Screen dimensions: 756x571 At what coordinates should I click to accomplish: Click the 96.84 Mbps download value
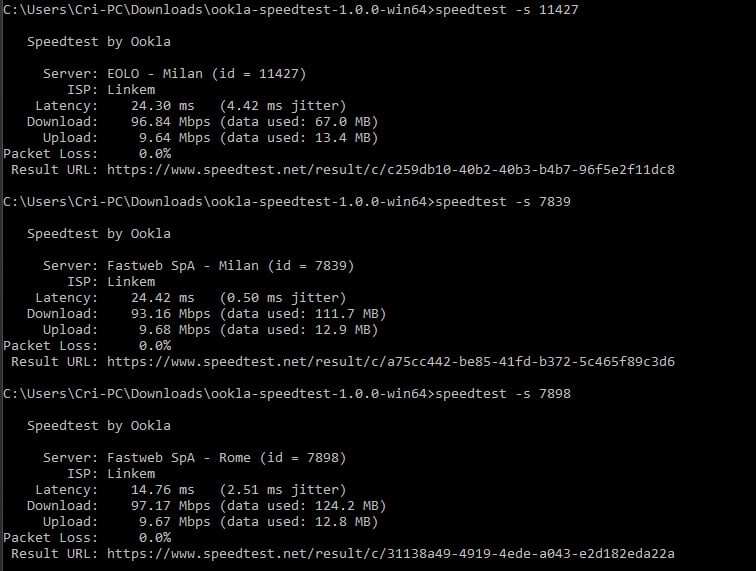click(171, 122)
